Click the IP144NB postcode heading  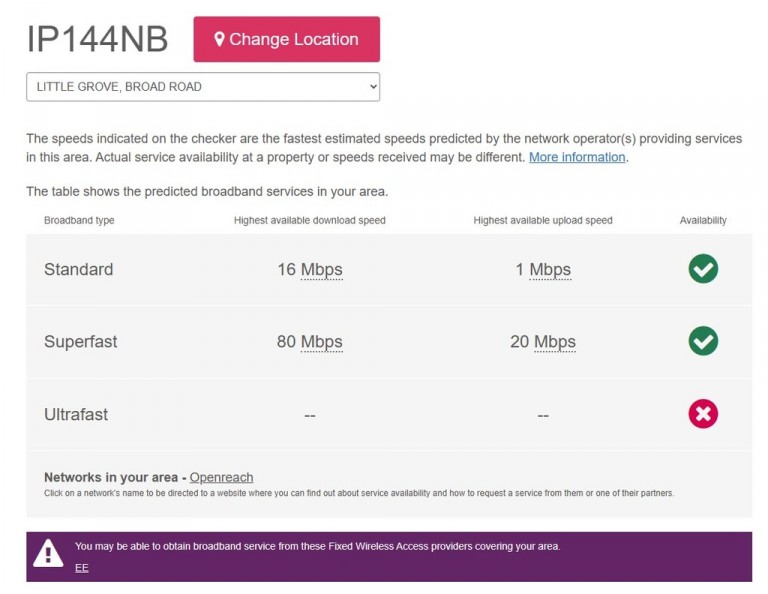pos(97,39)
